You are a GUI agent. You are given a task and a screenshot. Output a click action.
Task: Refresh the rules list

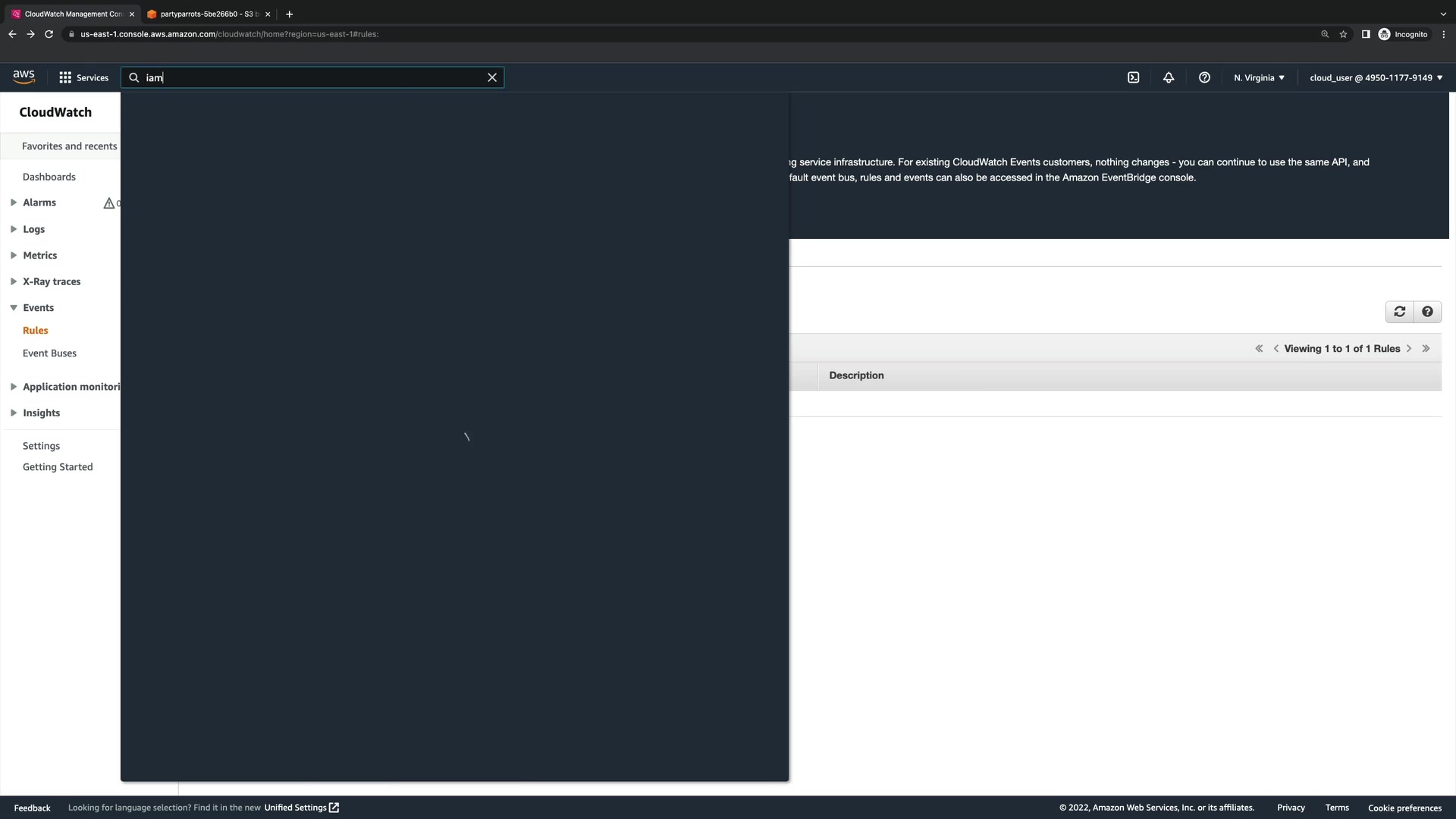coord(1399,312)
